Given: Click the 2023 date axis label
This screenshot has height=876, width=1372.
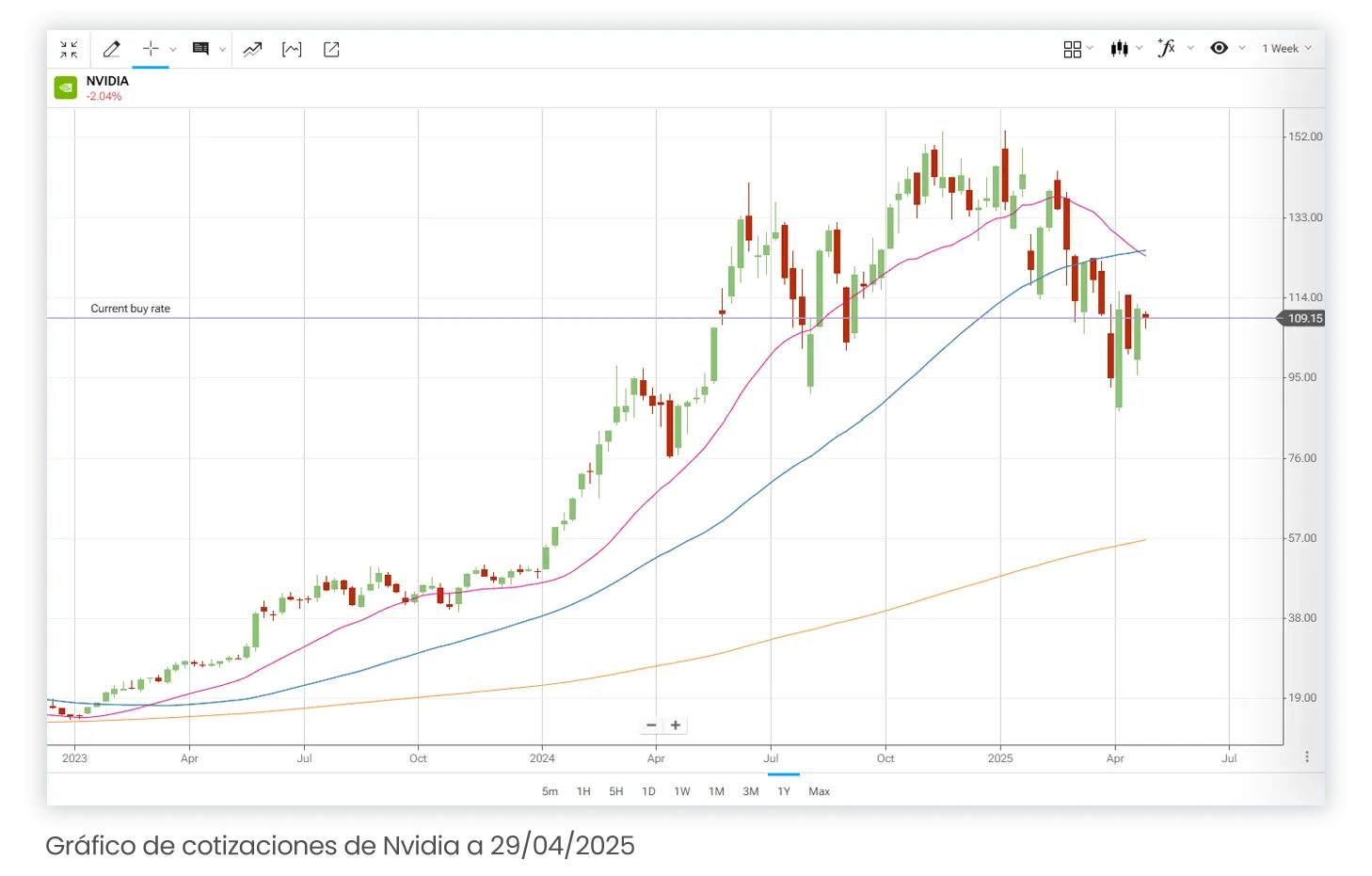Looking at the screenshot, I should pos(74,758).
